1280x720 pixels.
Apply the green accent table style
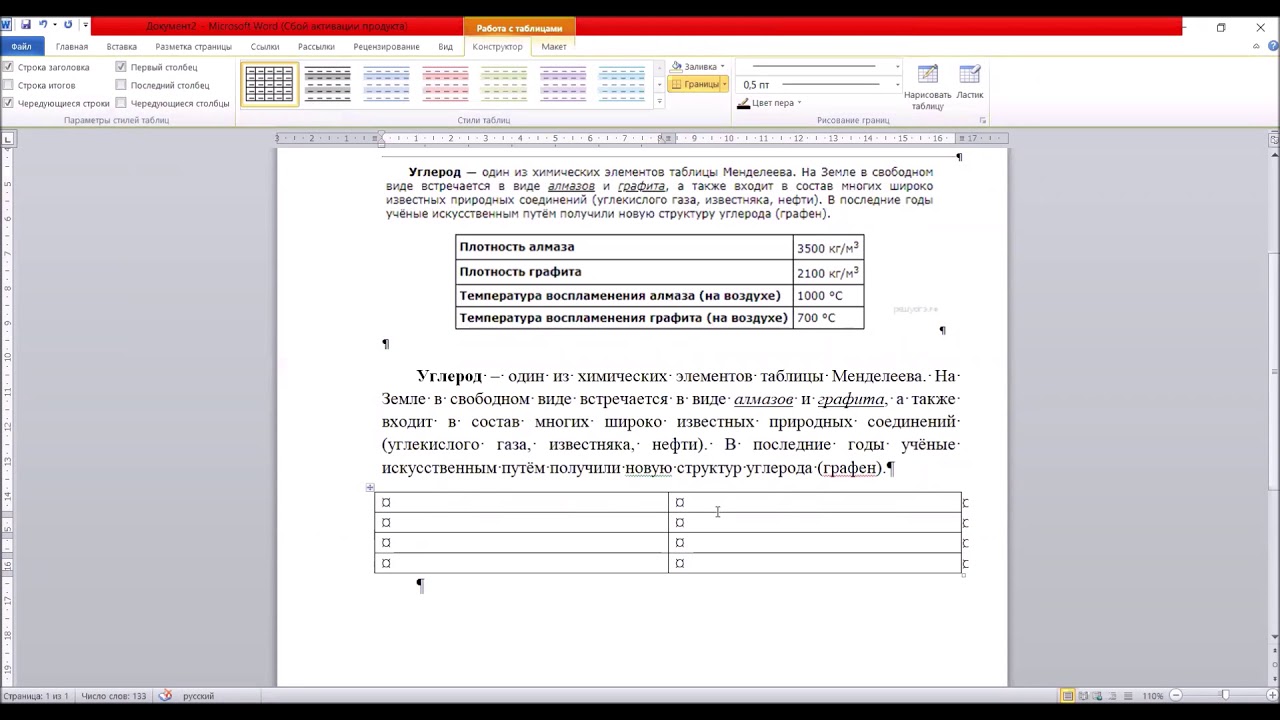(505, 84)
